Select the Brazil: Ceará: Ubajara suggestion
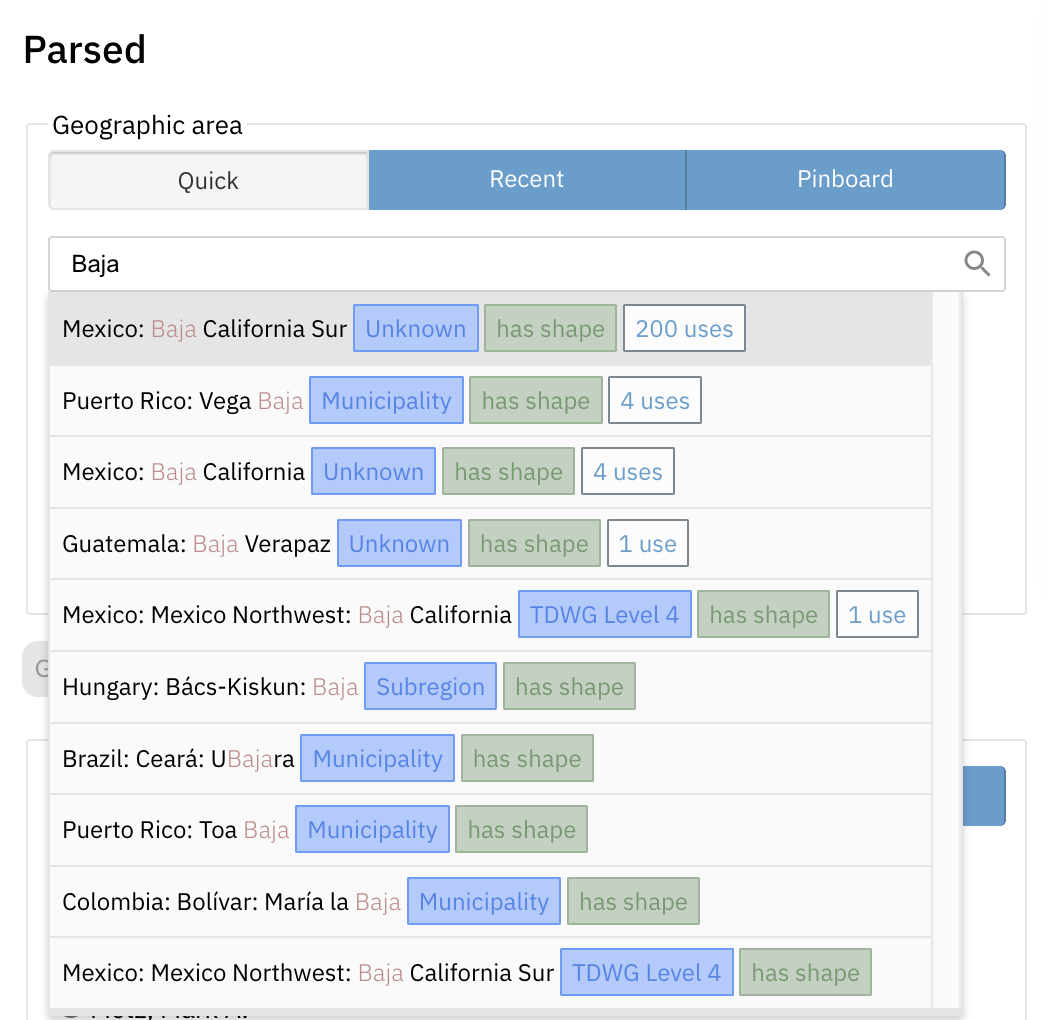The image size is (1048, 1020). 177,758
